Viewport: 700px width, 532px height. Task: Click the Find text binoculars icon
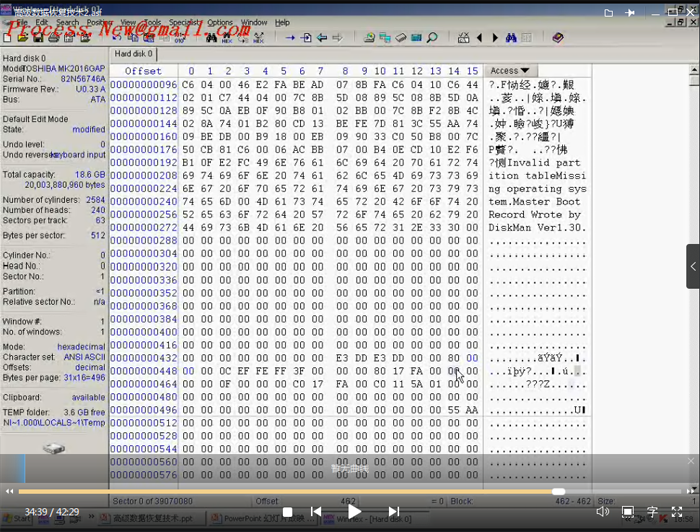coord(211,38)
